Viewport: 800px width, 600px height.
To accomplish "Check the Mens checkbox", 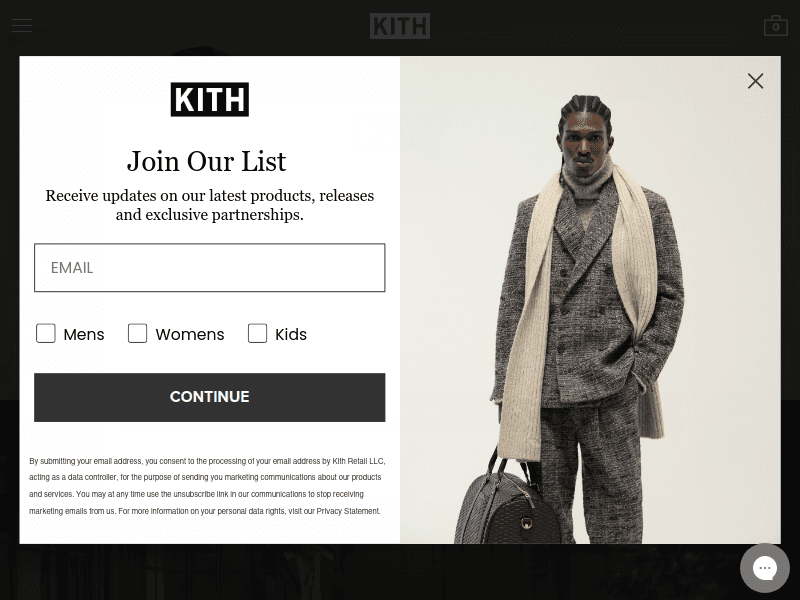I will pos(45,334).
